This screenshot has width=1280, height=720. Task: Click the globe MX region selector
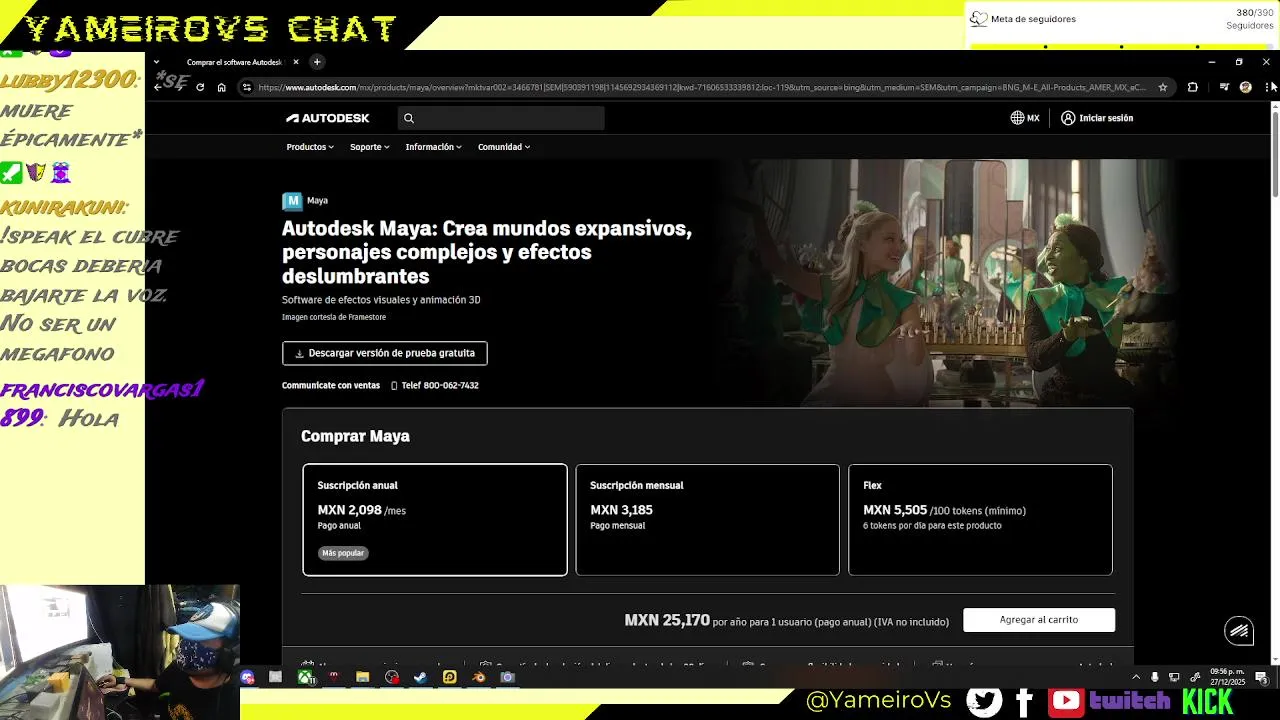click(1025, 118)
